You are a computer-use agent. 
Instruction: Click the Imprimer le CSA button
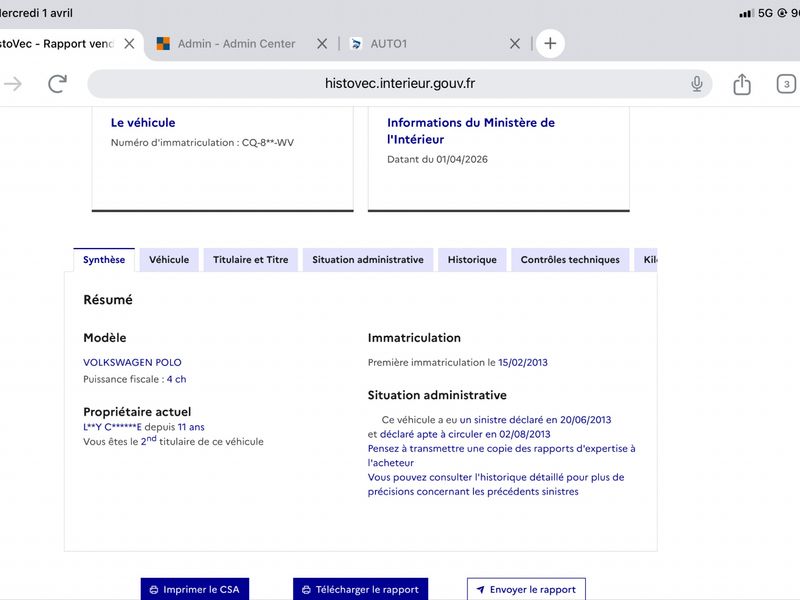tap(194, 589)
